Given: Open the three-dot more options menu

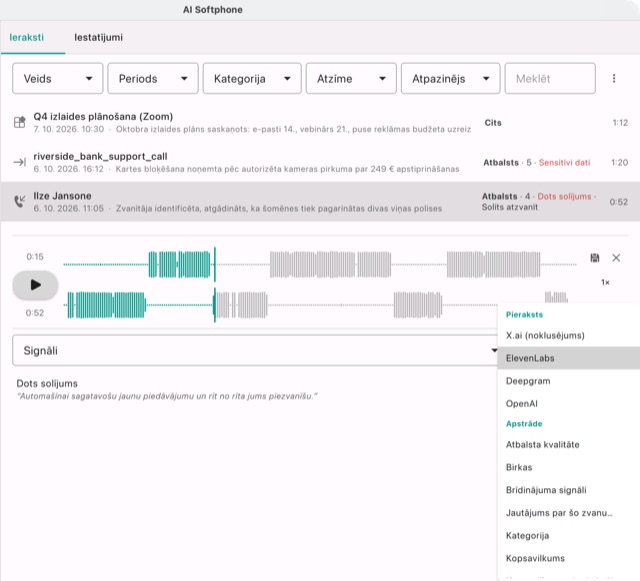Looking at the screenshot, I should tap(614, 78).
